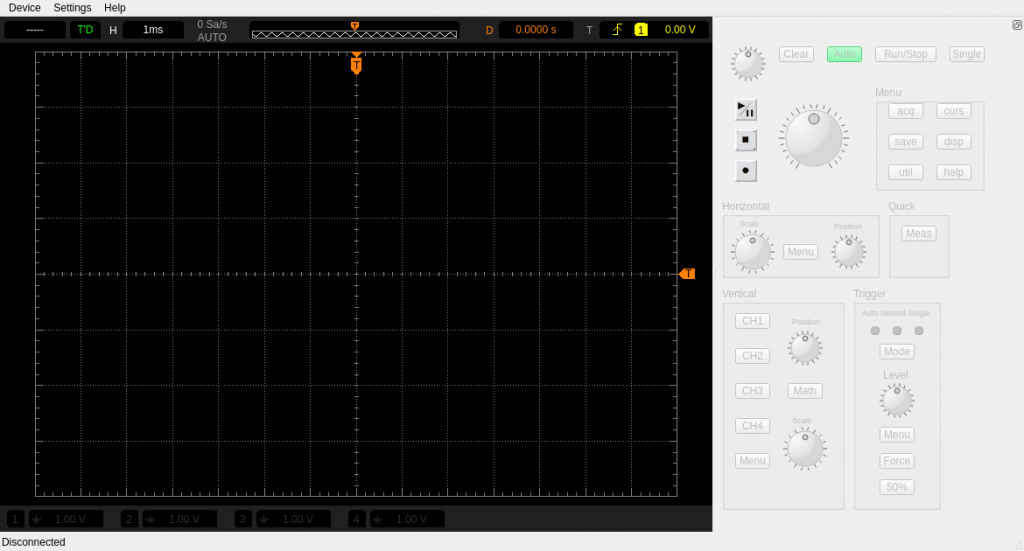Toggle channel CH1 button

752,321
